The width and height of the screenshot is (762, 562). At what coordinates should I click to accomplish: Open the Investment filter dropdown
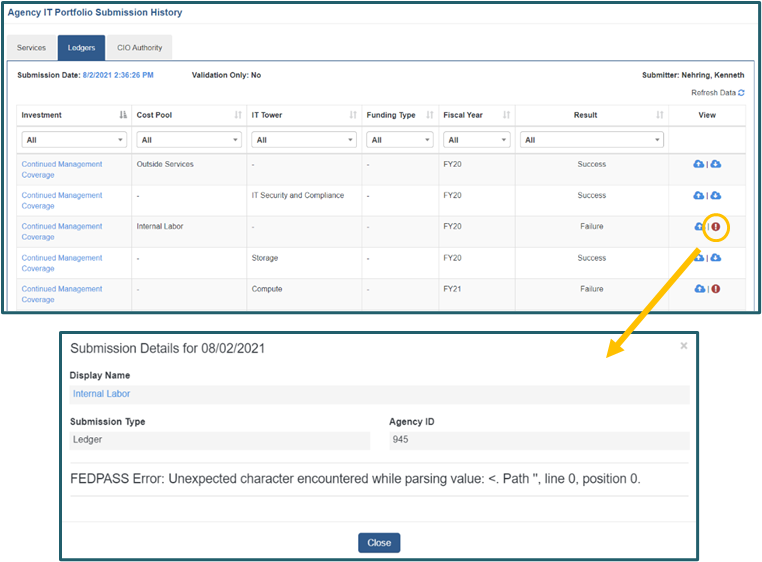click(x=74, y=140)
